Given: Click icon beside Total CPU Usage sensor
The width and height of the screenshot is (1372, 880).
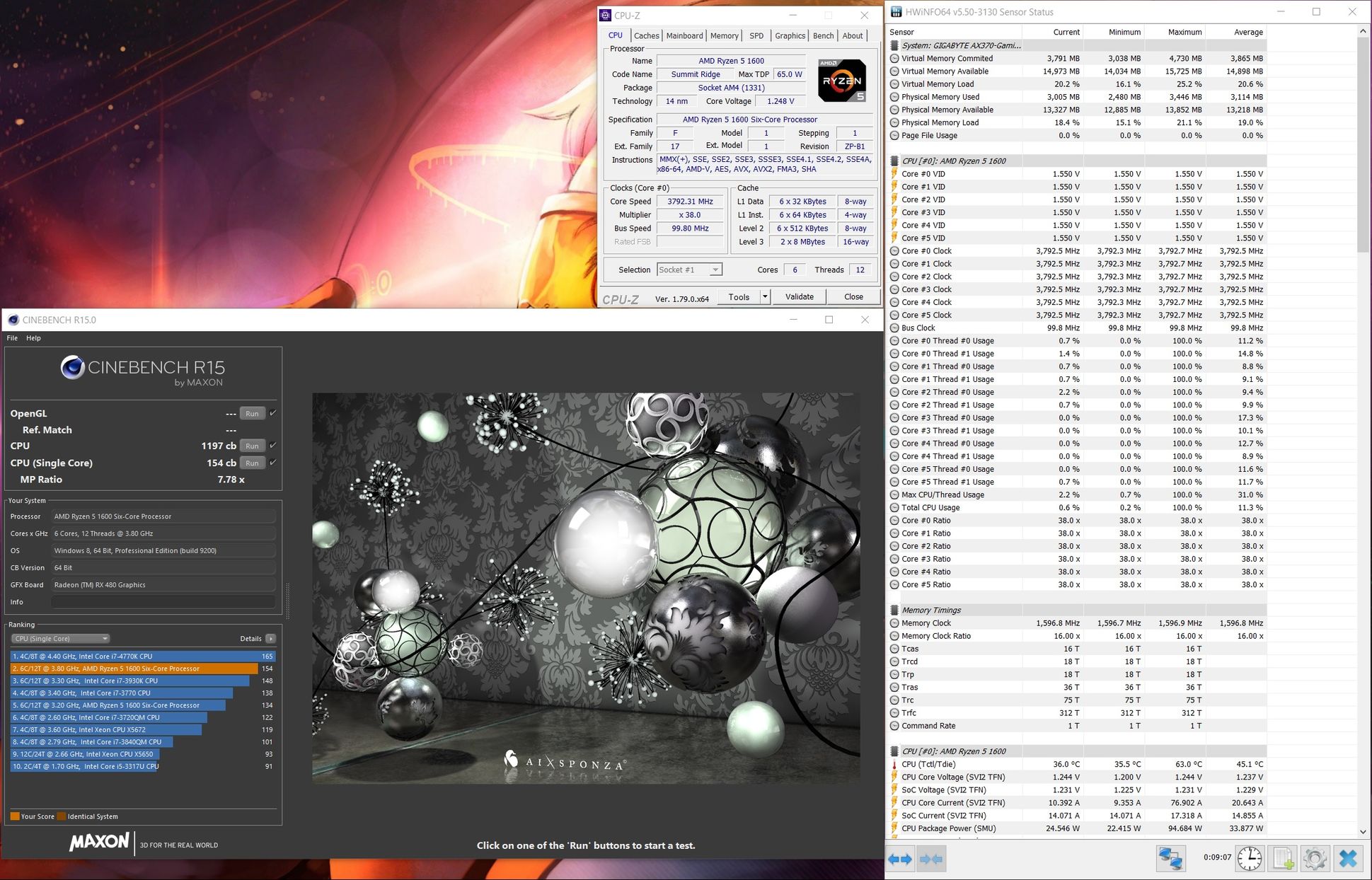Looking at the screenshot, I should point(894,508).
